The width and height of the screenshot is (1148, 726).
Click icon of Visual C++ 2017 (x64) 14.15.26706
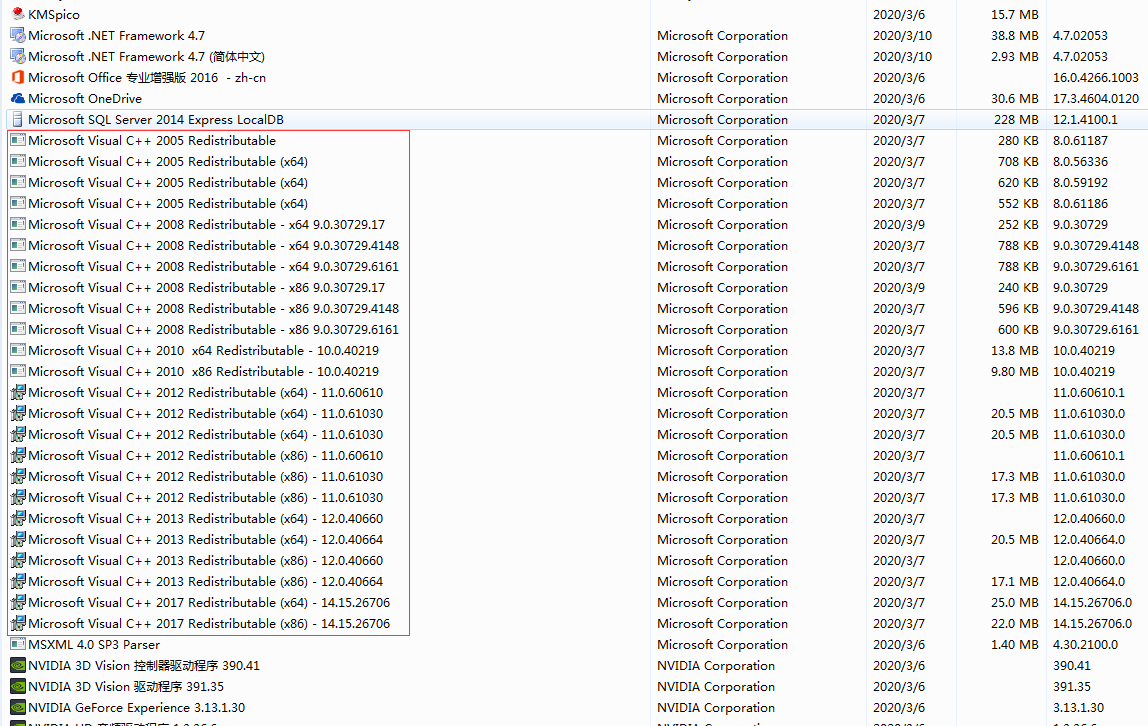pos(18,602)
